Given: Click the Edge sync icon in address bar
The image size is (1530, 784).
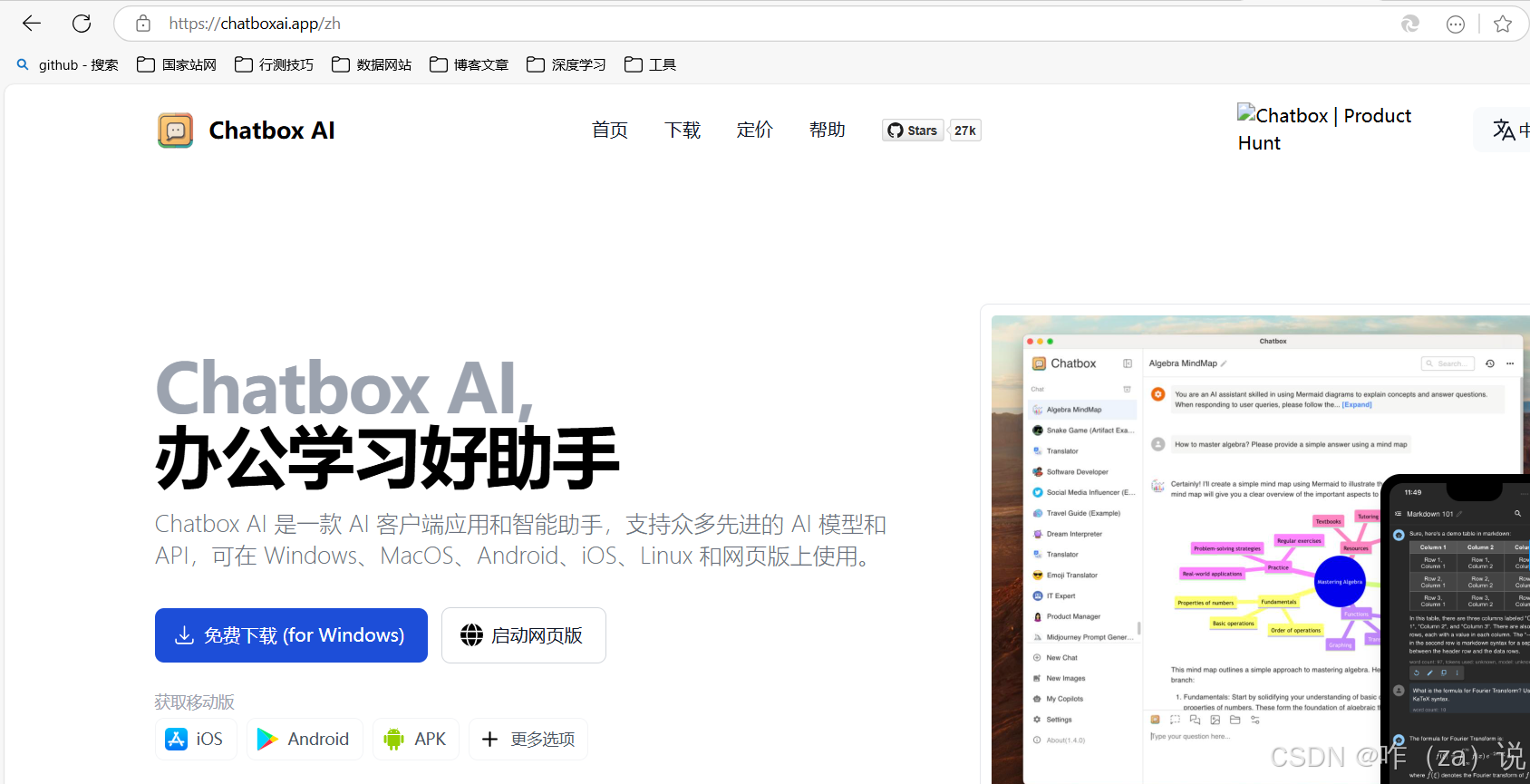Looking at the screenshot, I should (1410, 24).
